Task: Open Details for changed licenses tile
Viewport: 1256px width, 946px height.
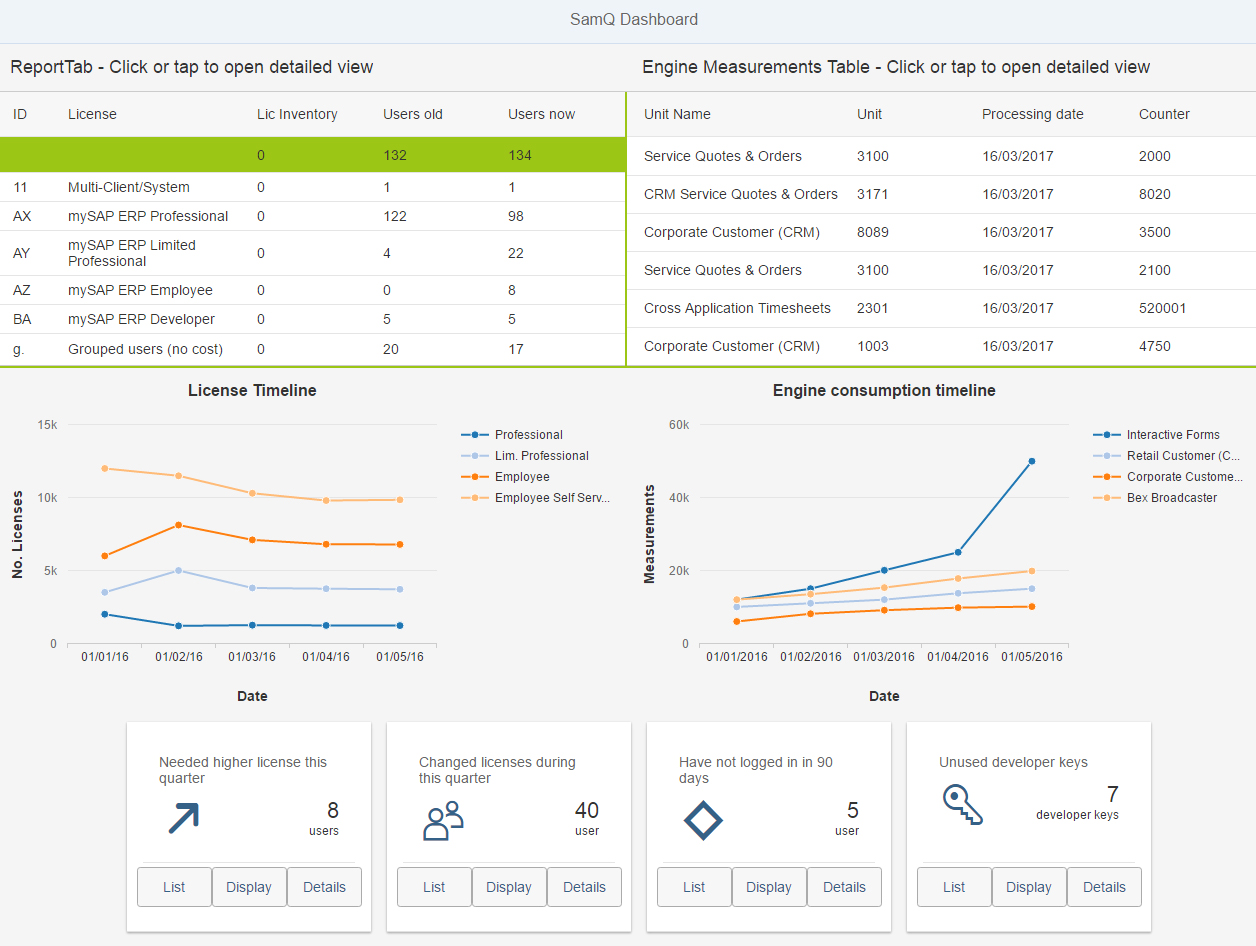Action: coord(584,887)
